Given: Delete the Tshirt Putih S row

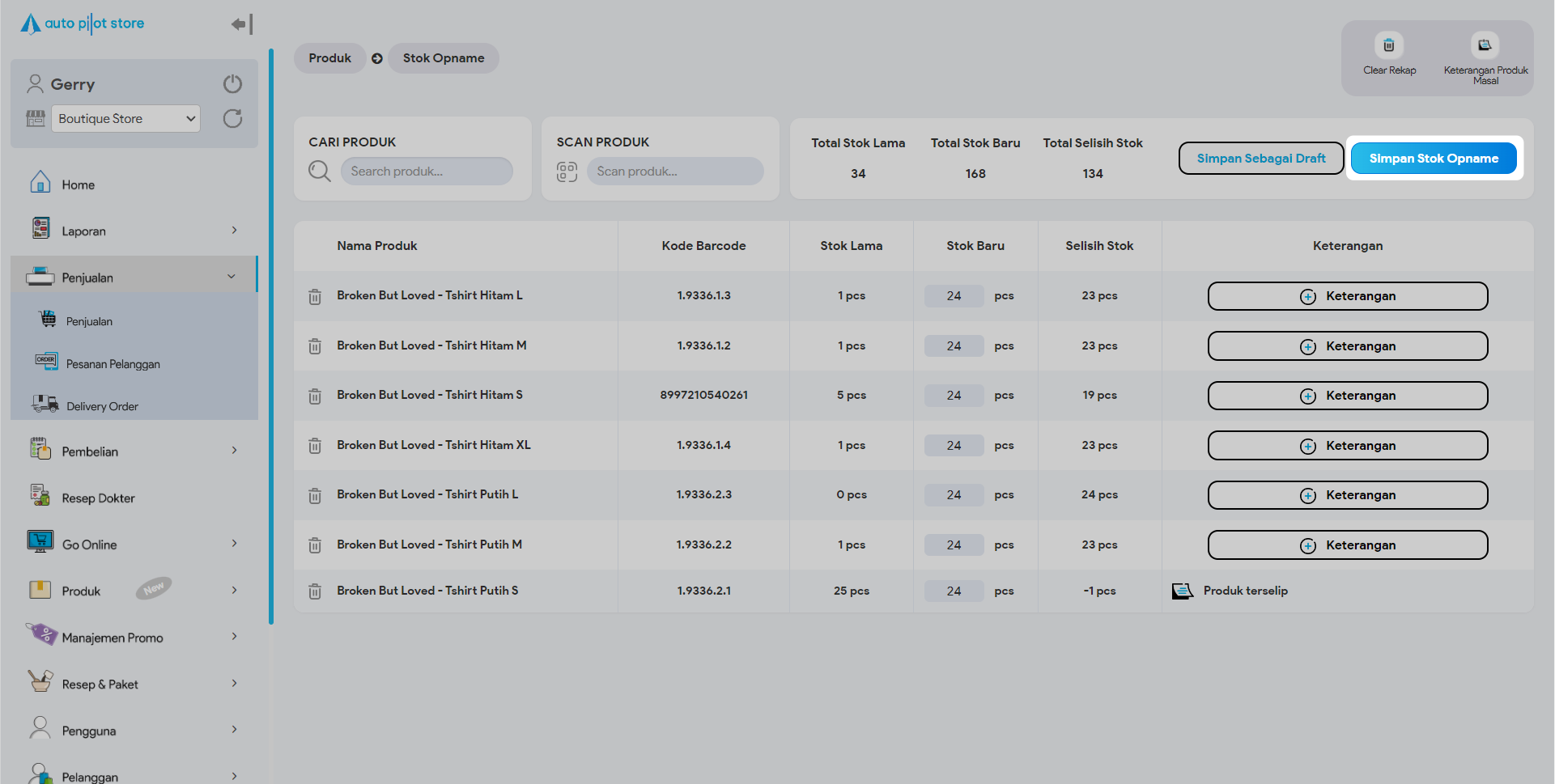Looking at the screenshot, I should (x=315, y=592).
